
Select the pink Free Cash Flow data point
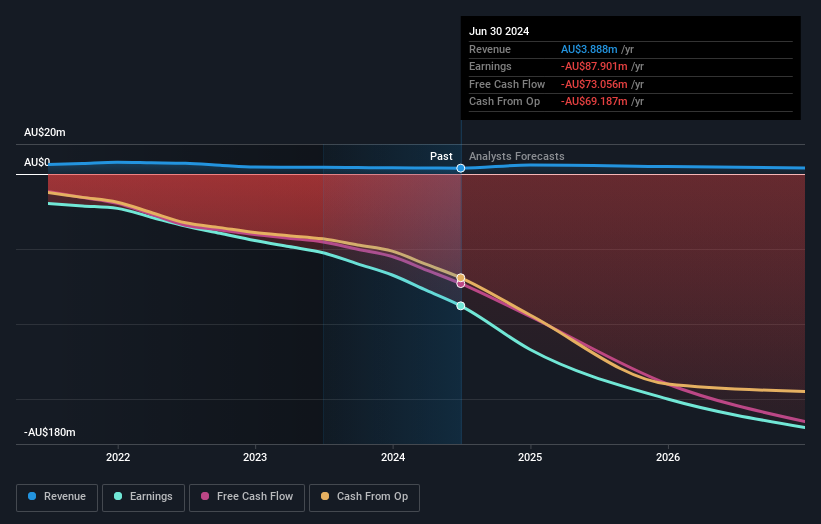pyautogui.click(x=461, y=284)
